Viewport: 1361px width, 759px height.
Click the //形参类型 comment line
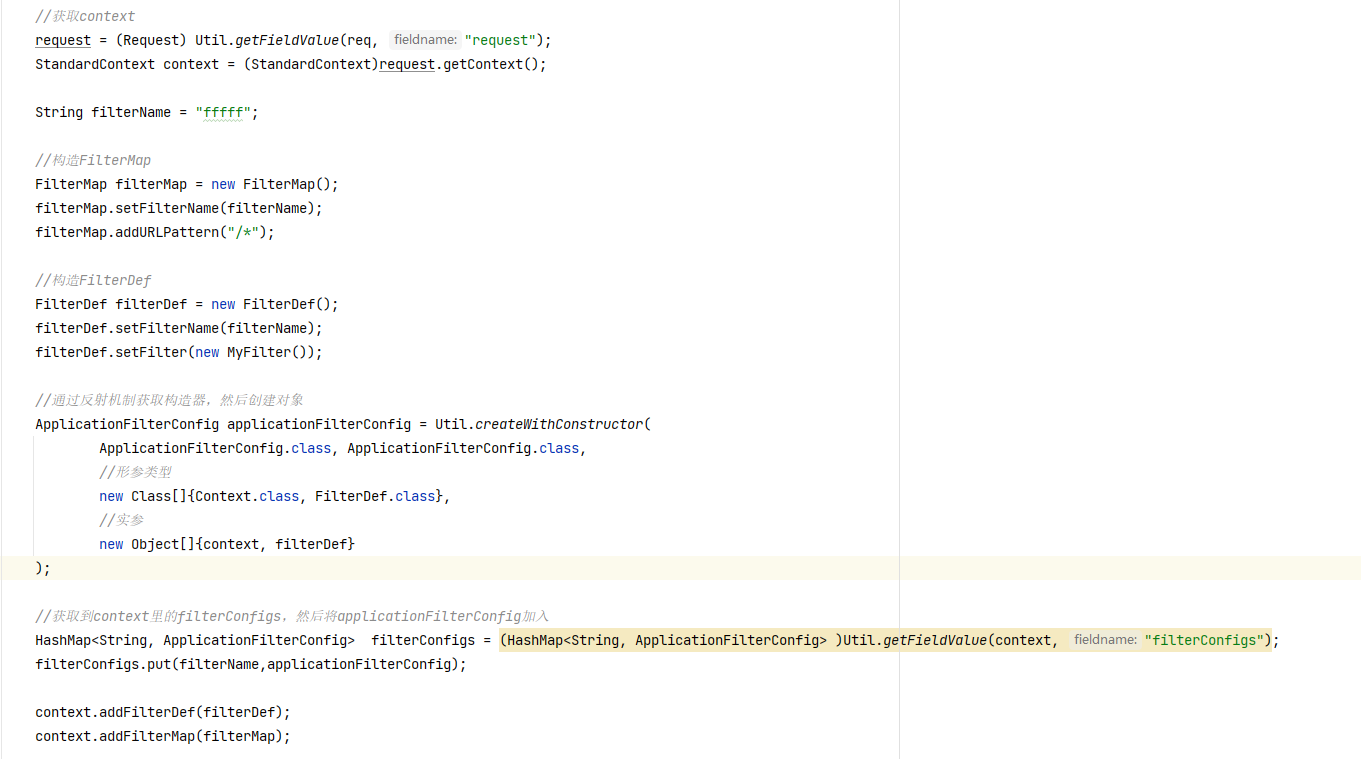click(135, 472)
